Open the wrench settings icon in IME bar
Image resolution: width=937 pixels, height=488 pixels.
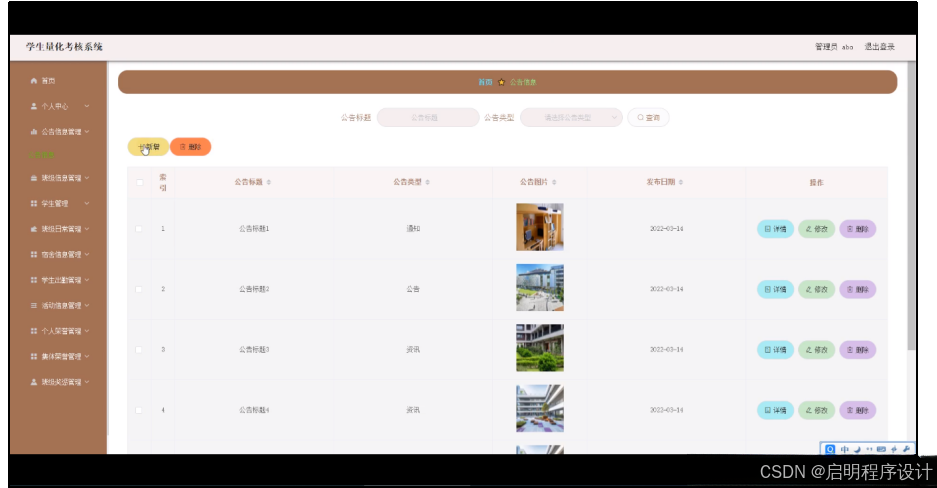point(906,449)
